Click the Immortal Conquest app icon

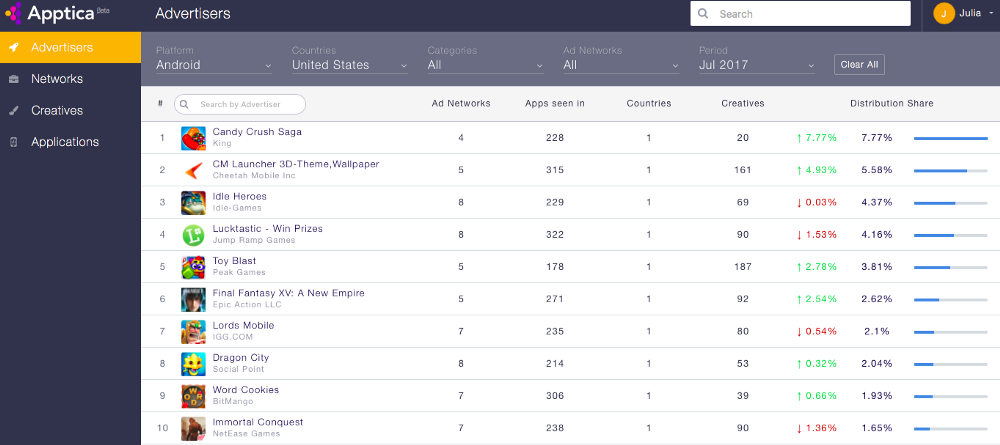pyautogui.click(x=193, y=428)
